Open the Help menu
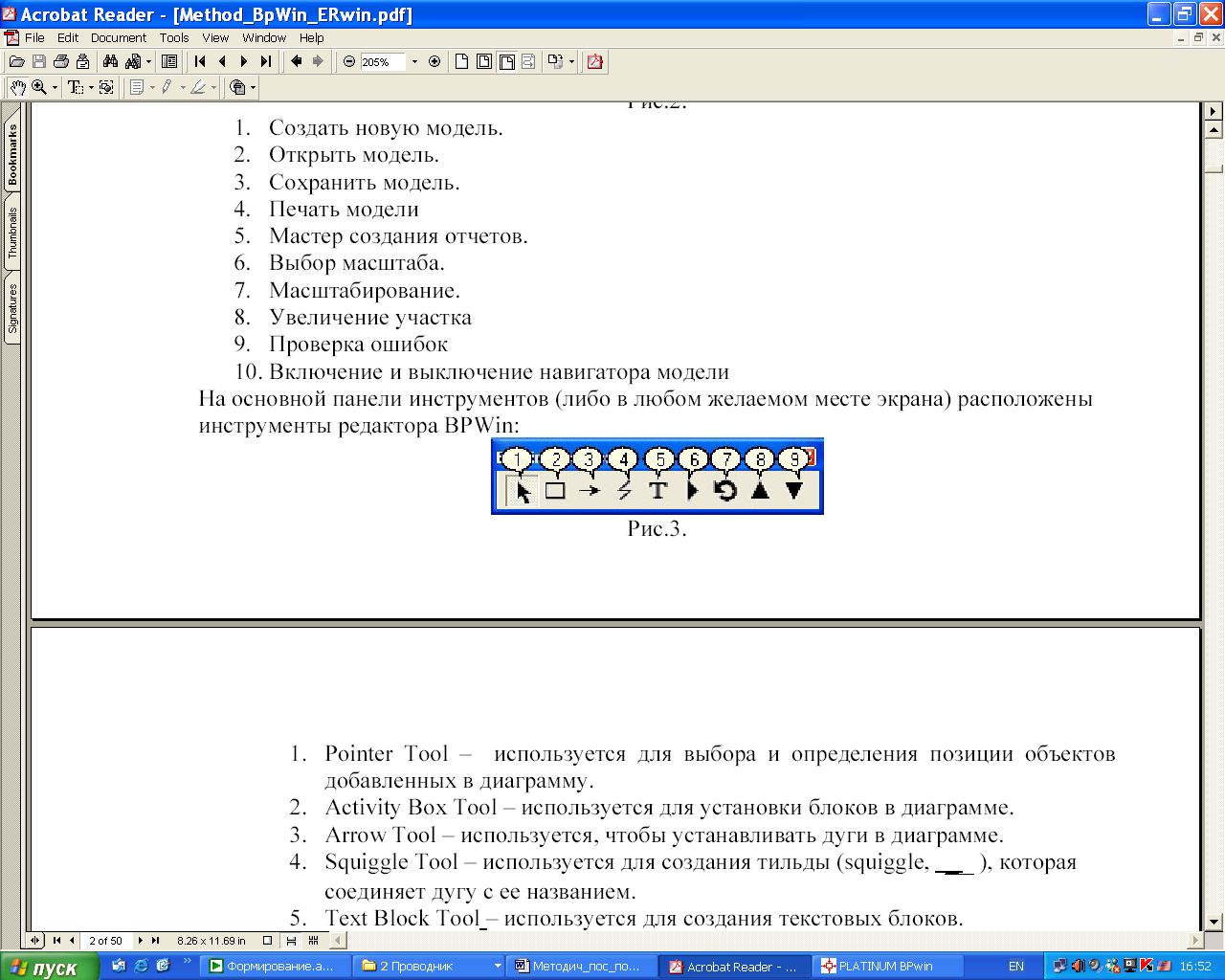This screenshot has width=1225, height=980. tap(312, 38)
